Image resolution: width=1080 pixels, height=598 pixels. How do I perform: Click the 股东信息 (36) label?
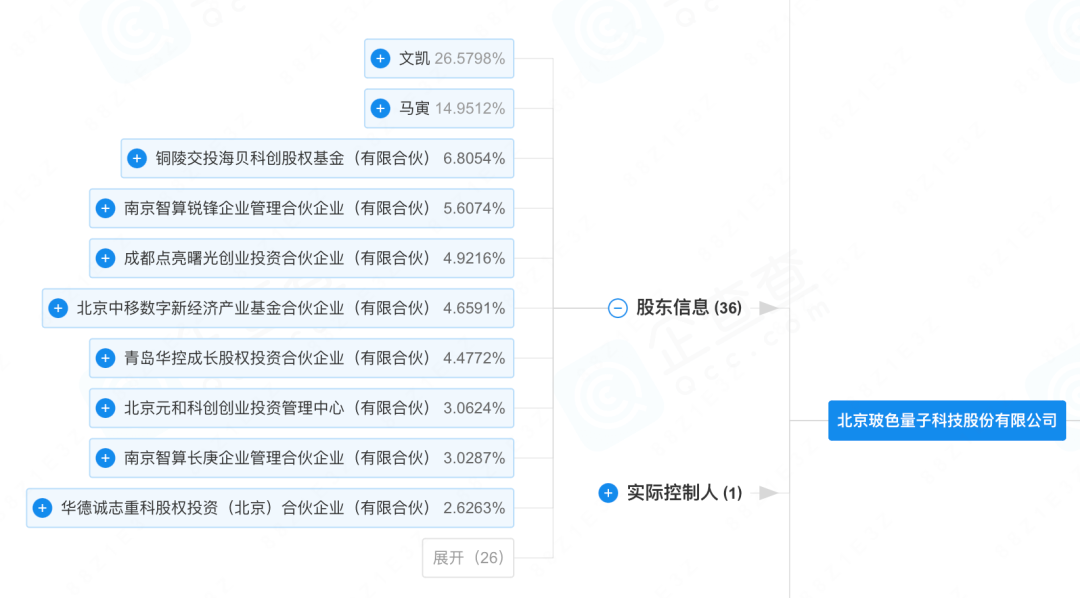tap(689, 308)
